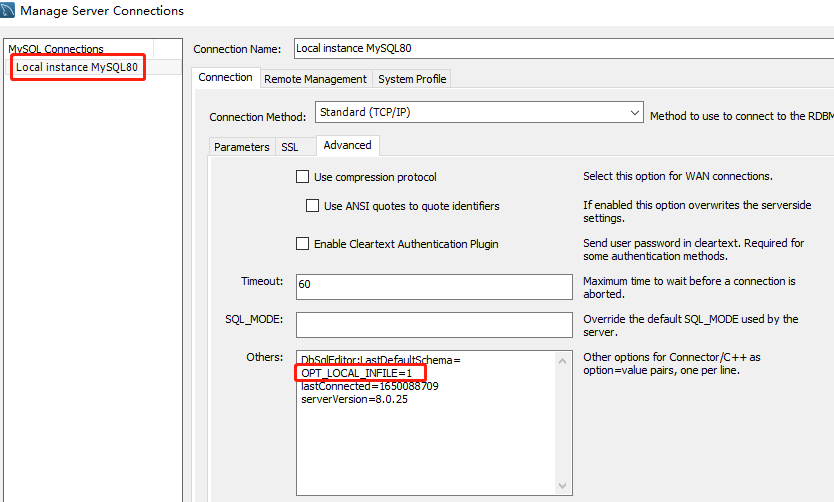This screenshot has height=502, width=834.
Task: Click 'Maximum time to wait' description text
Action: 689,287
